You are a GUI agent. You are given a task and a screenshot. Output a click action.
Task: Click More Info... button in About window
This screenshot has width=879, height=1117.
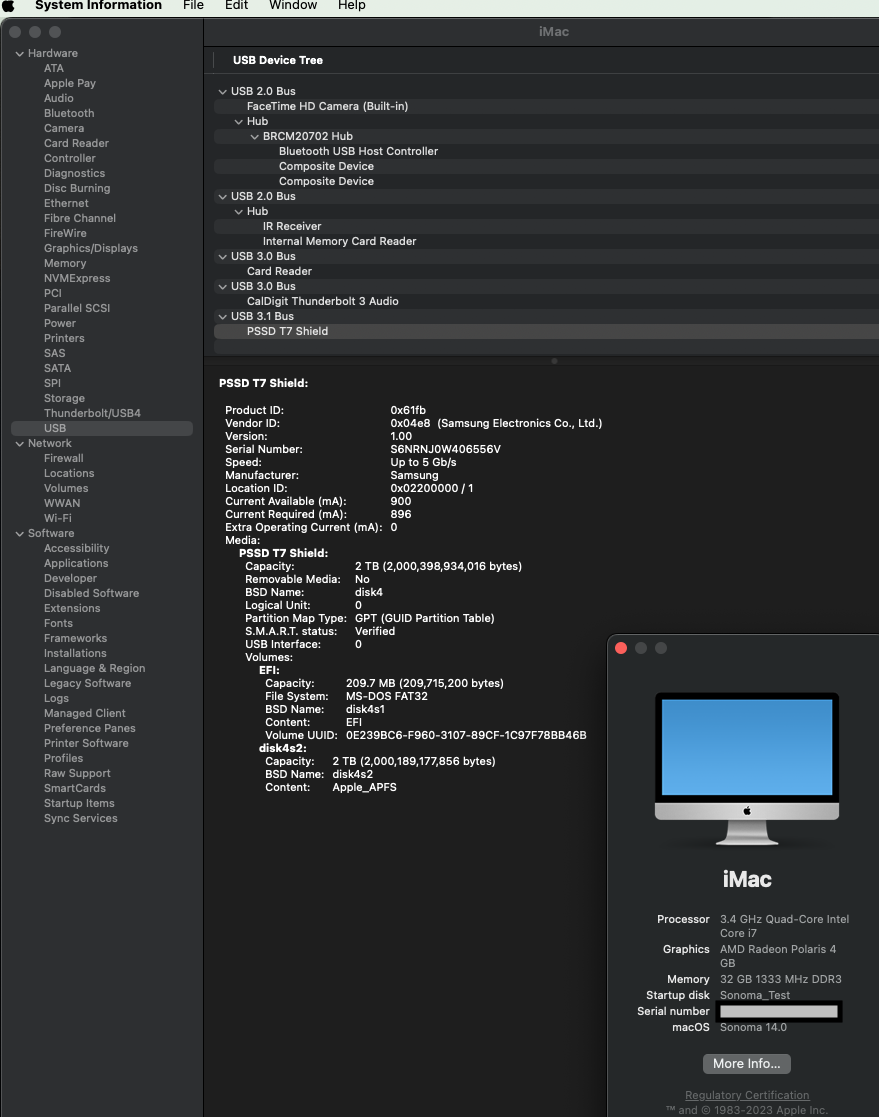pos(747,1064)
